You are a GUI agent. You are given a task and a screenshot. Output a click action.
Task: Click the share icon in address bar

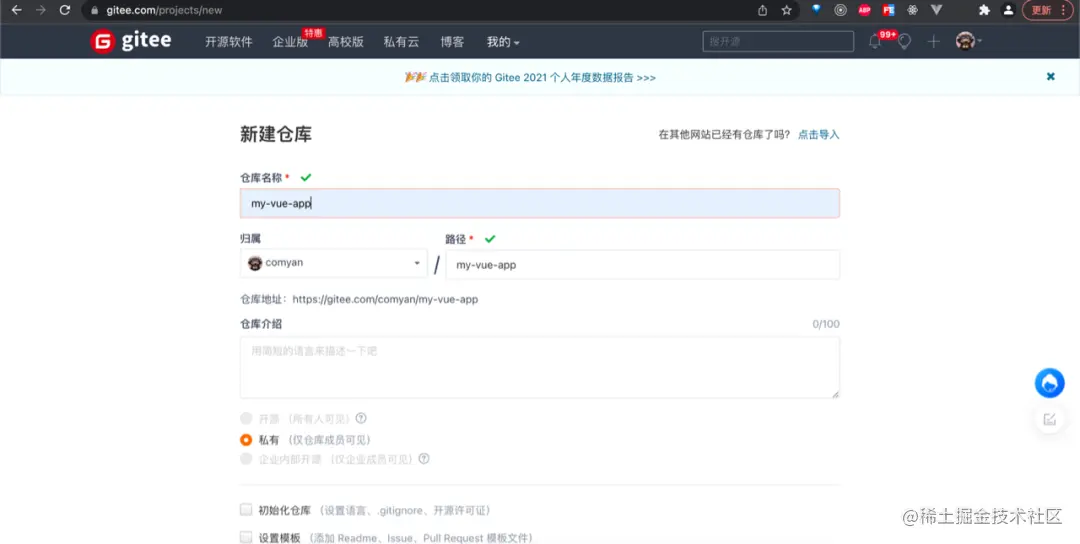point(762,10)
